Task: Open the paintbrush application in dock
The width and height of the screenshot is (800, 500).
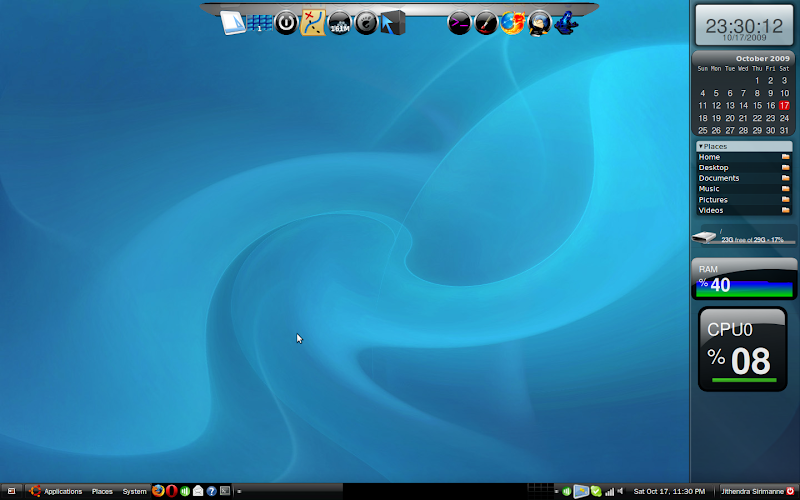Action: 486,23
